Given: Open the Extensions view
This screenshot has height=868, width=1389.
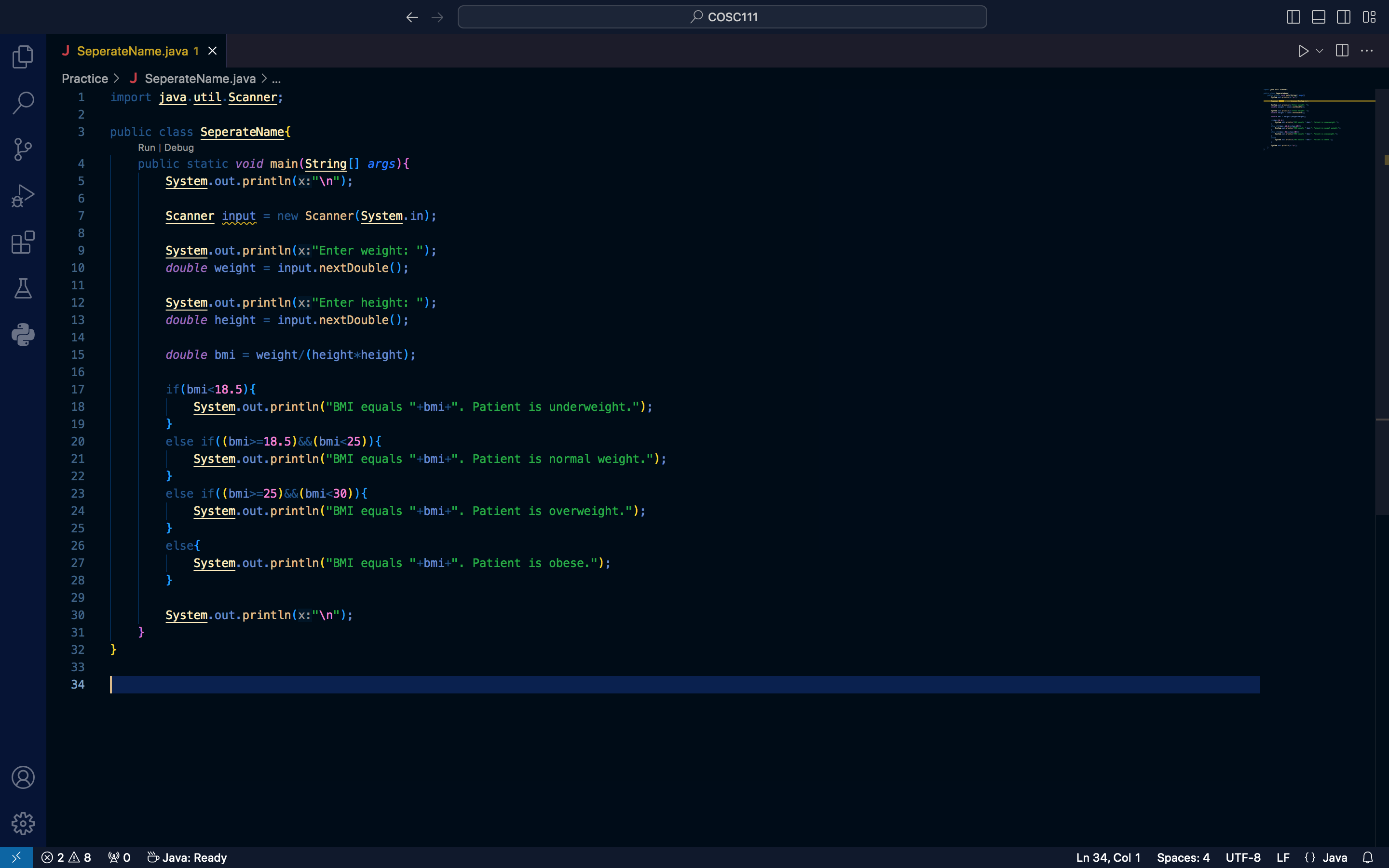Looking at the screenshot, I should pos(23,242).
